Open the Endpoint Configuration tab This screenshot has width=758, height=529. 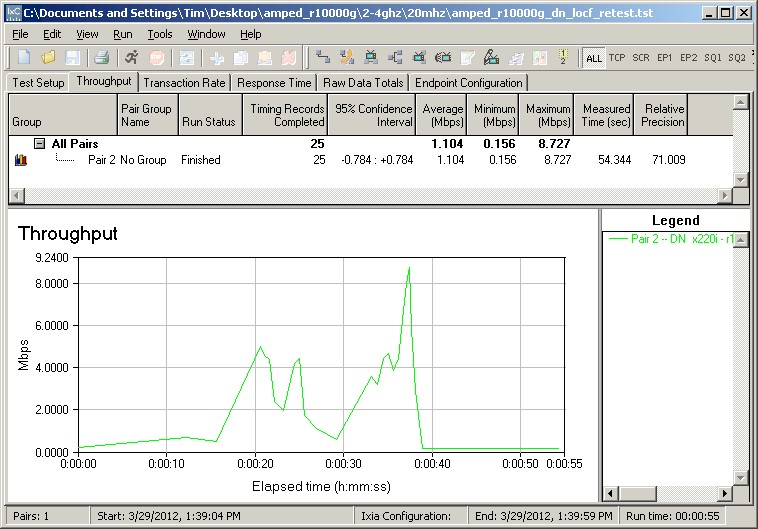(x=468, y=83)
